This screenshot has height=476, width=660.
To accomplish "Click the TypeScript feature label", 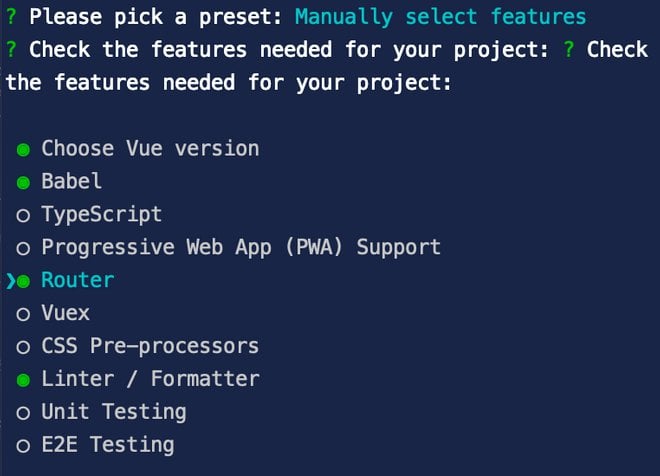I will coord(101,215).
